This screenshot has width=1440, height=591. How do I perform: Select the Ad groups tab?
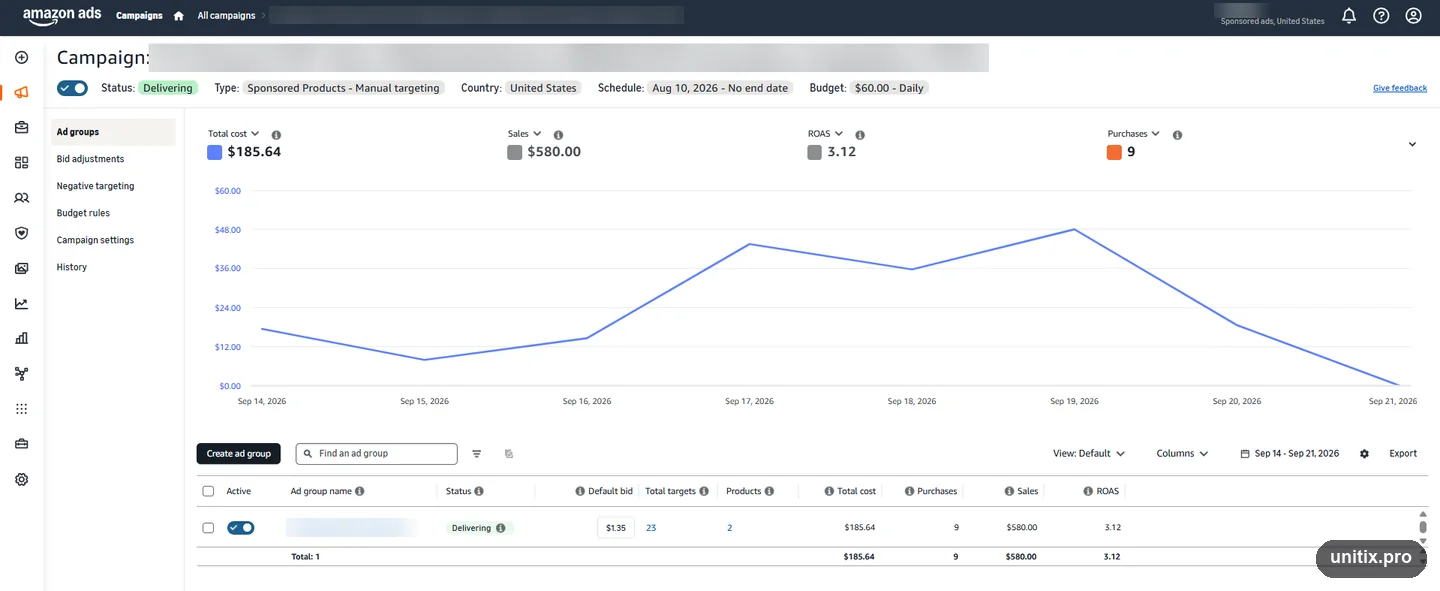pos(113,132)
